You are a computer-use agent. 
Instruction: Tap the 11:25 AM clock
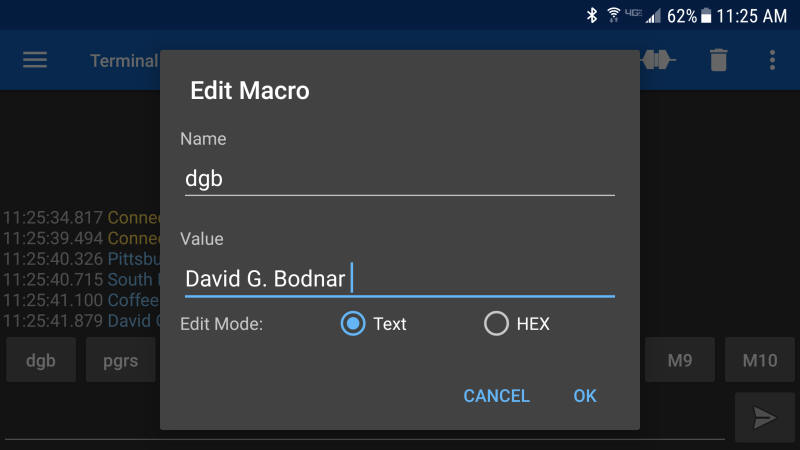coord(750,16)
